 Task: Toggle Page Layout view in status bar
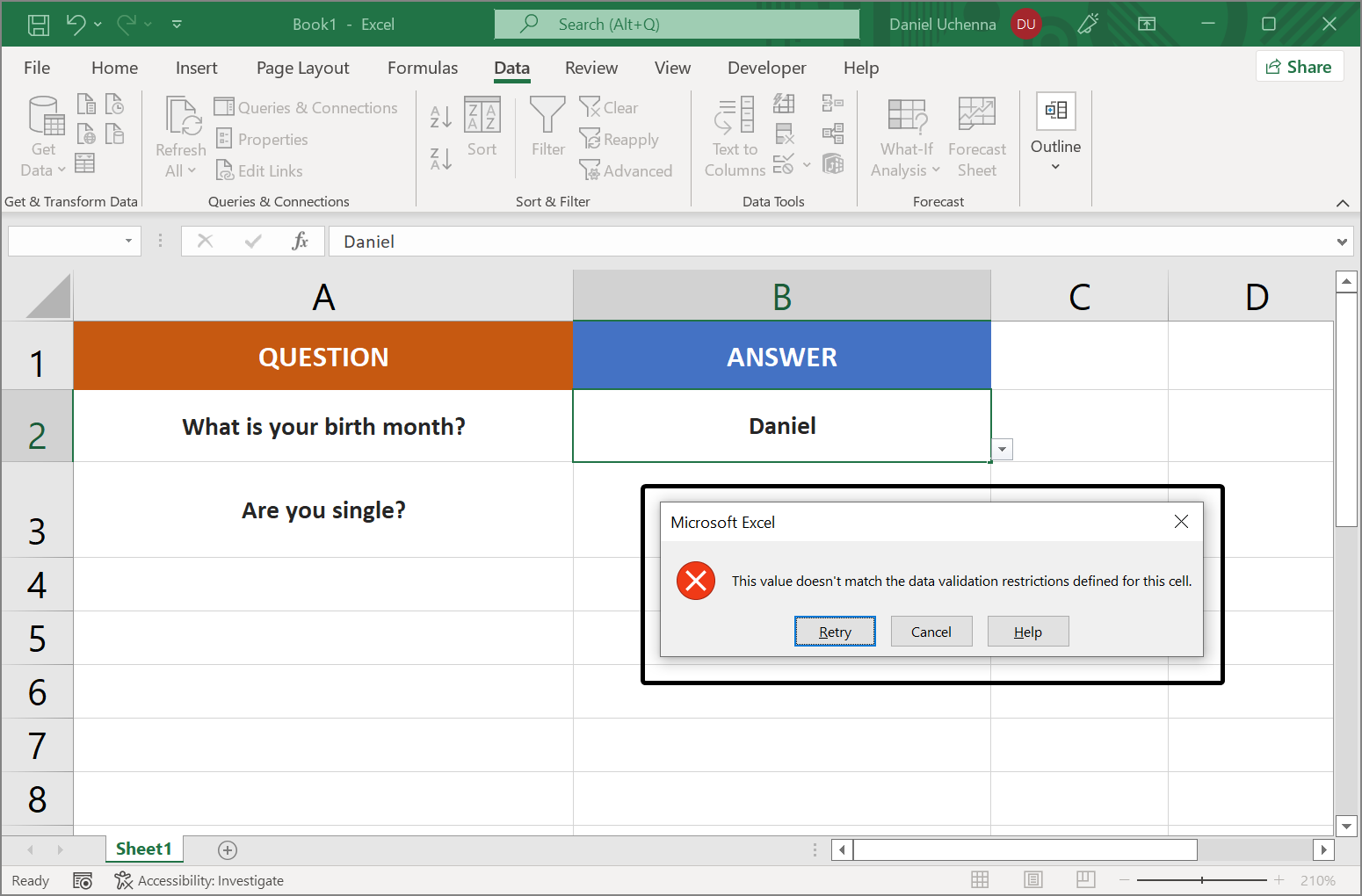click(1032, 879)
